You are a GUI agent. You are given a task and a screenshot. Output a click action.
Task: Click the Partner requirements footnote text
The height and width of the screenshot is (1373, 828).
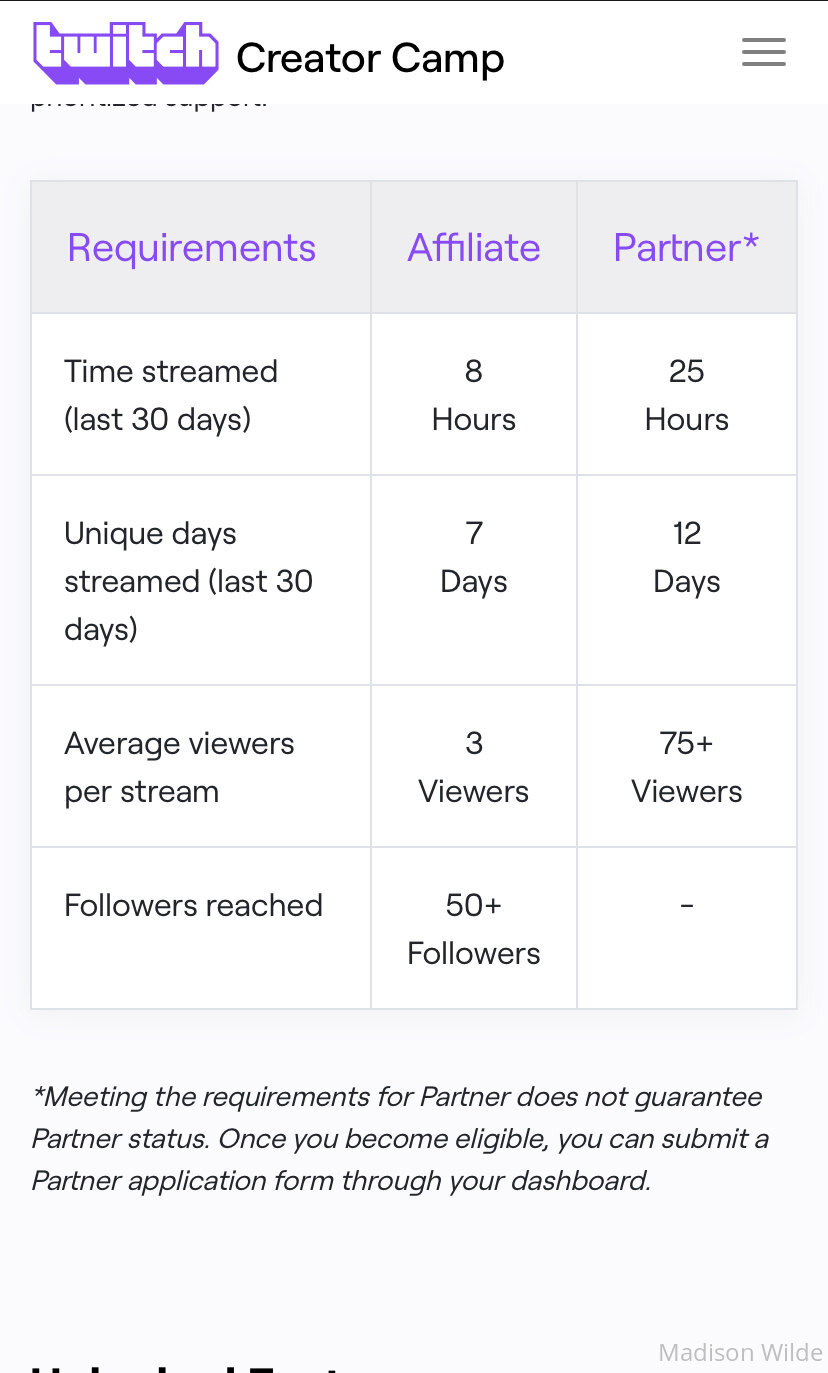coord(400,1138)
